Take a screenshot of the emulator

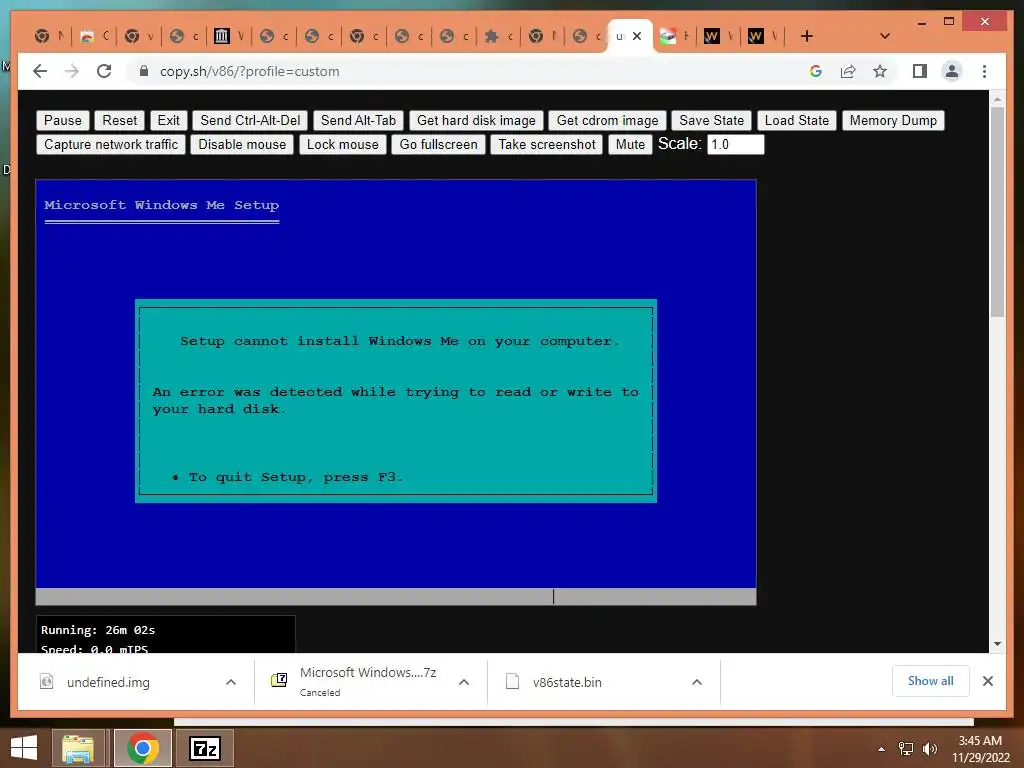[547, 144]
